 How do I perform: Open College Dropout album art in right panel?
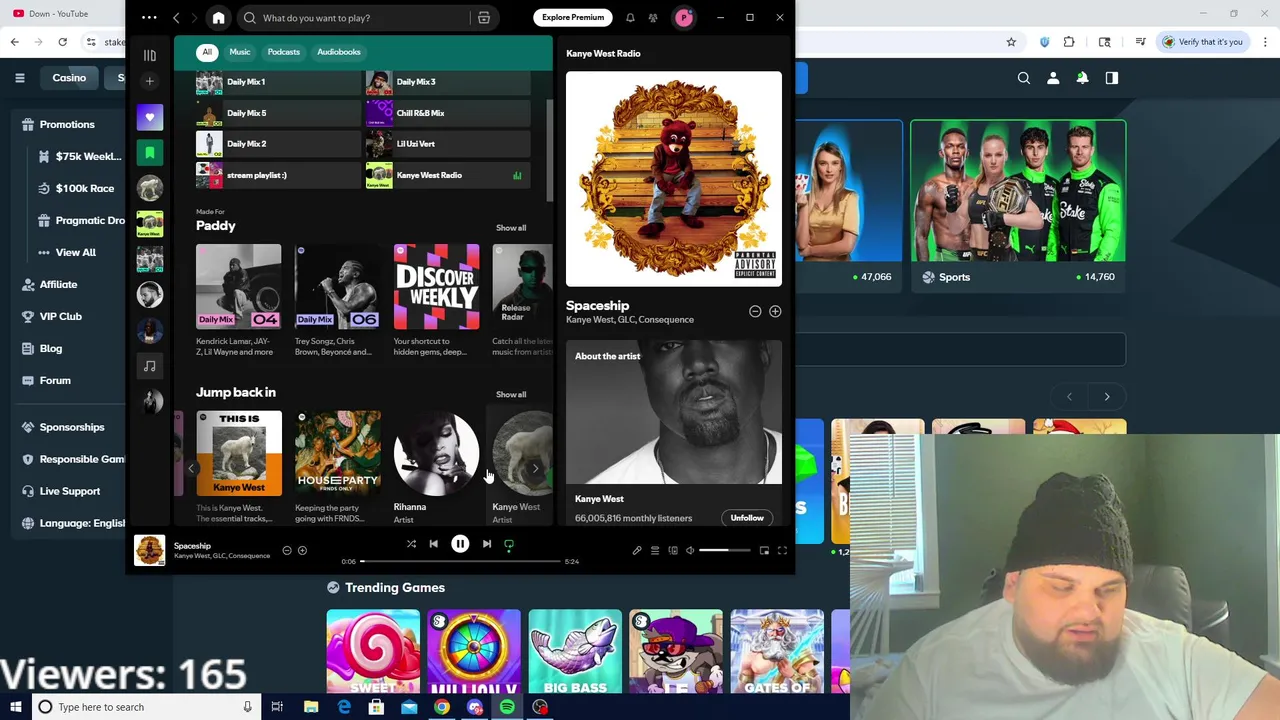[674, 178]
